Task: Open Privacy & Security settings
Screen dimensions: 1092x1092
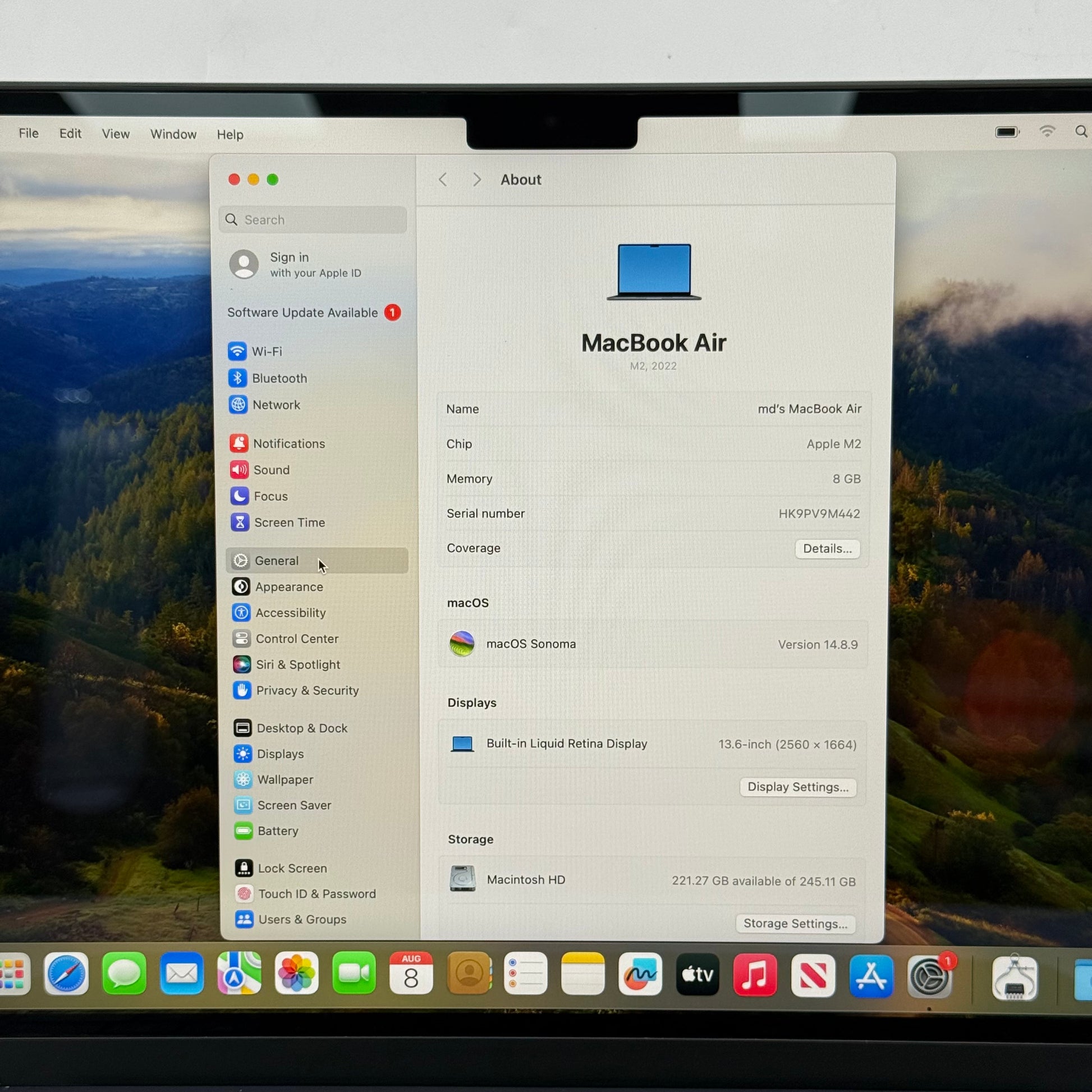Action: (x=296, y=691)
